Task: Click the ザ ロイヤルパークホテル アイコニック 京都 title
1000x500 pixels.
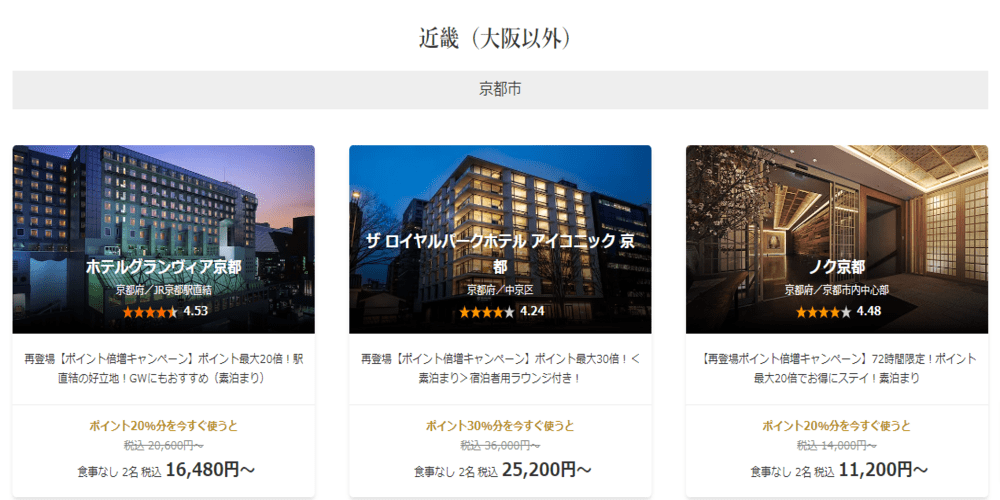Action: (500, 254)
